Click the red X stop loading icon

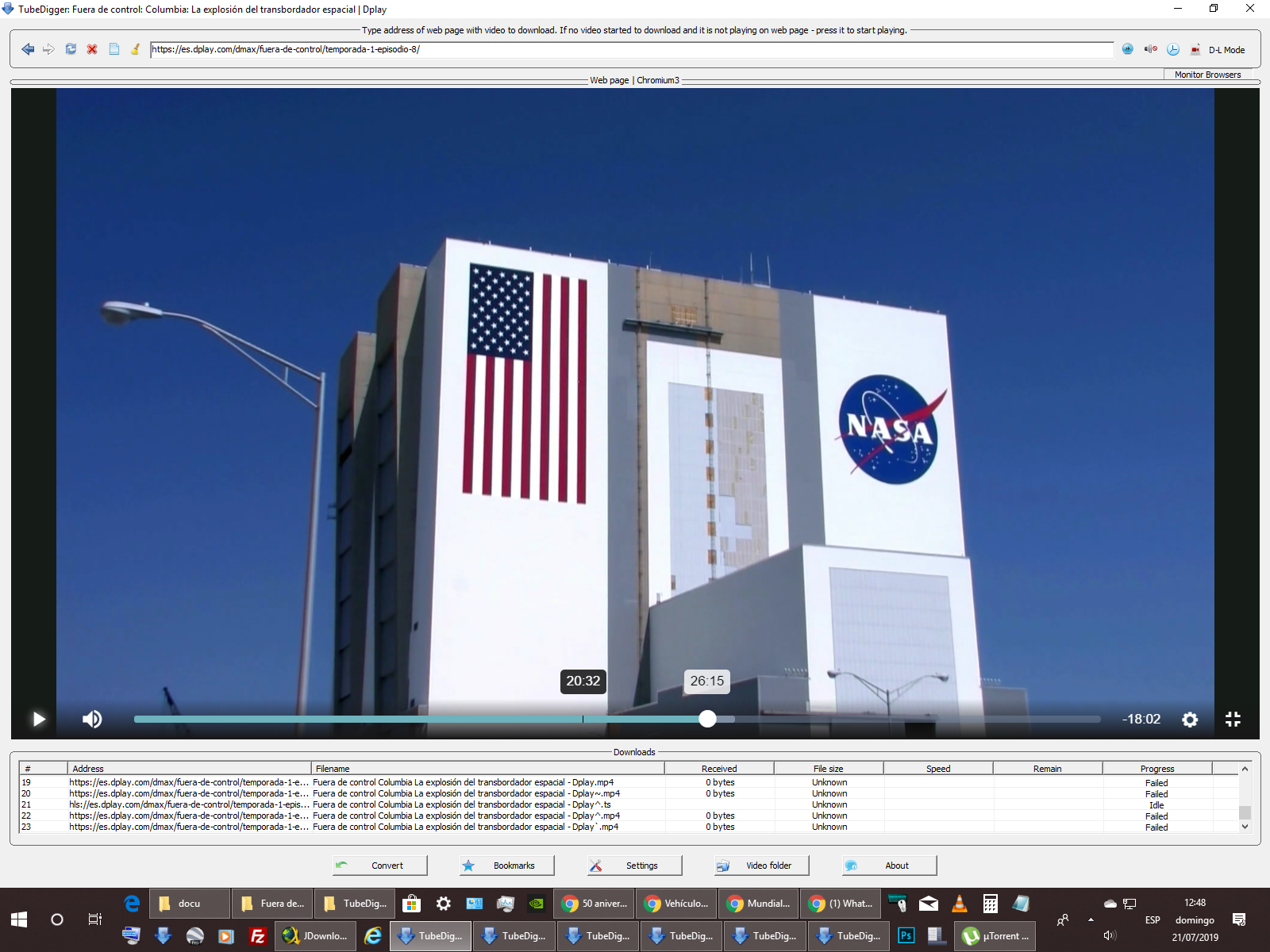point(92,49)
